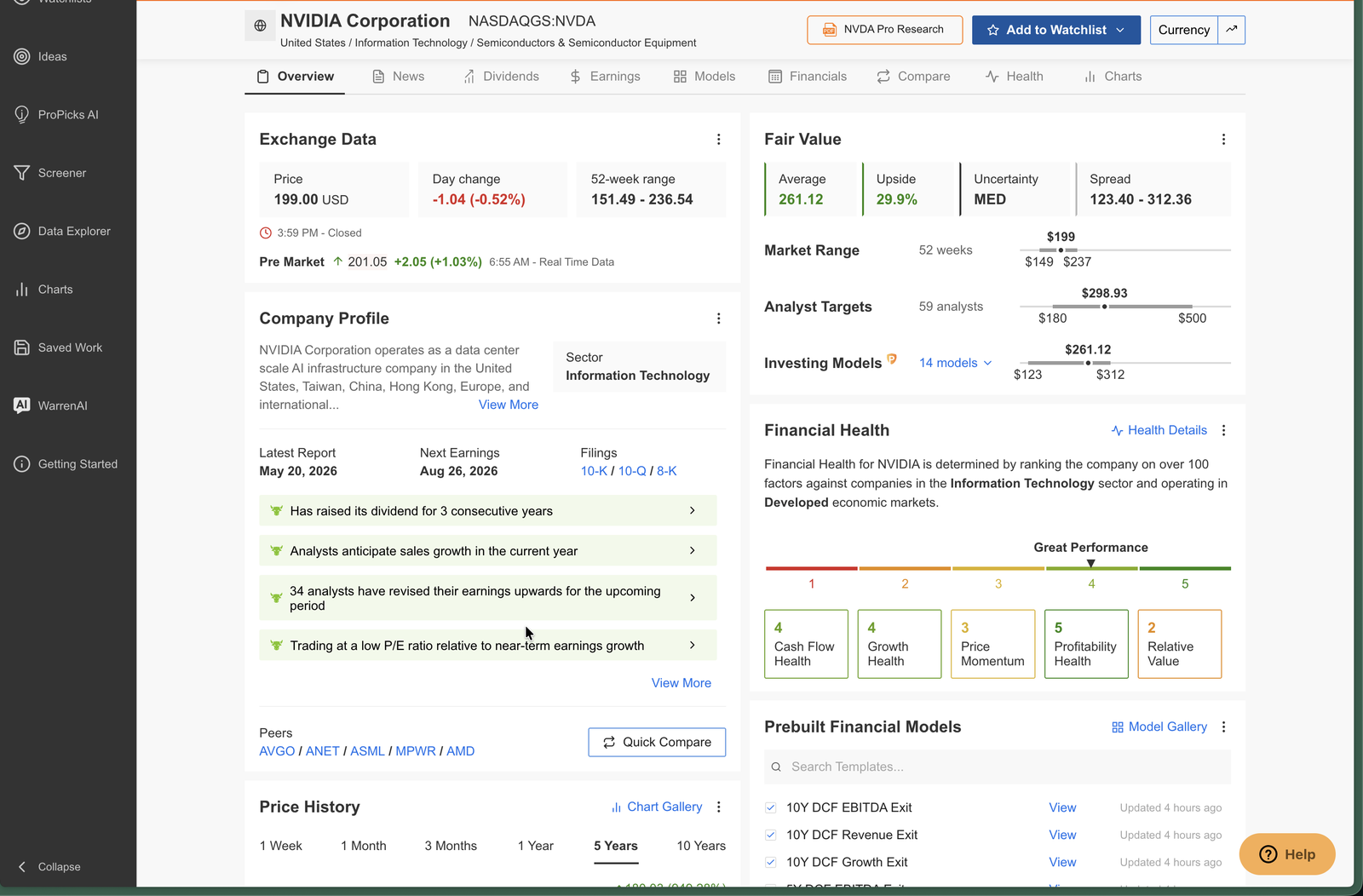
Task: Open the 10-K filing link
Action: click(x=594, y=471)
